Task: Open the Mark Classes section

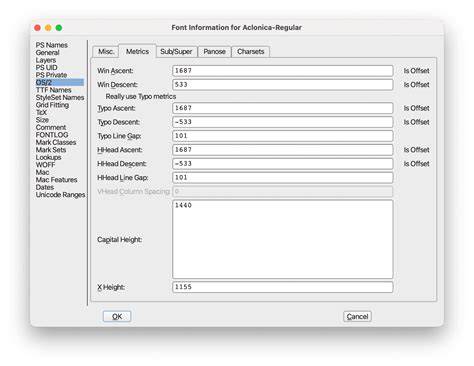Action: (56, 142)
